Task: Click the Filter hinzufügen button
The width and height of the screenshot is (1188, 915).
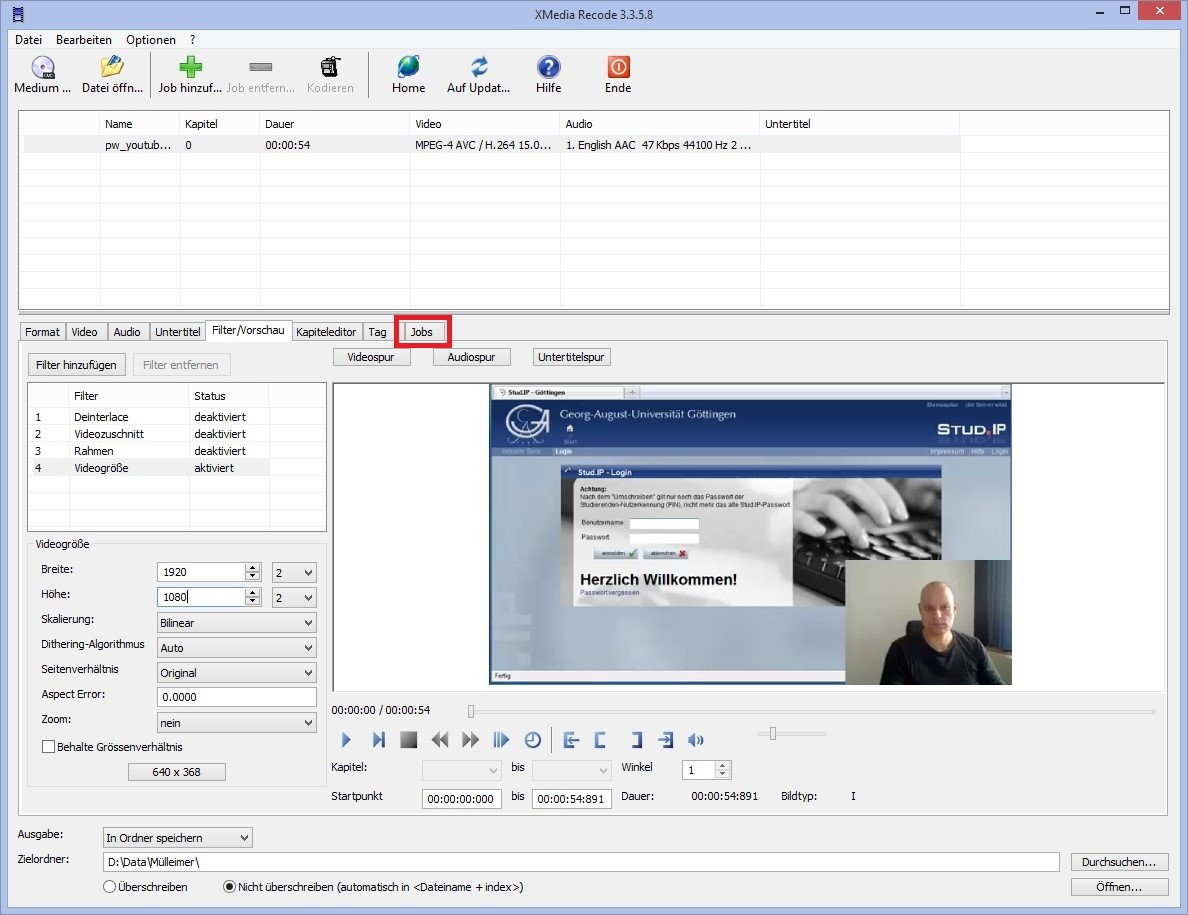Action: pos(77,365)
